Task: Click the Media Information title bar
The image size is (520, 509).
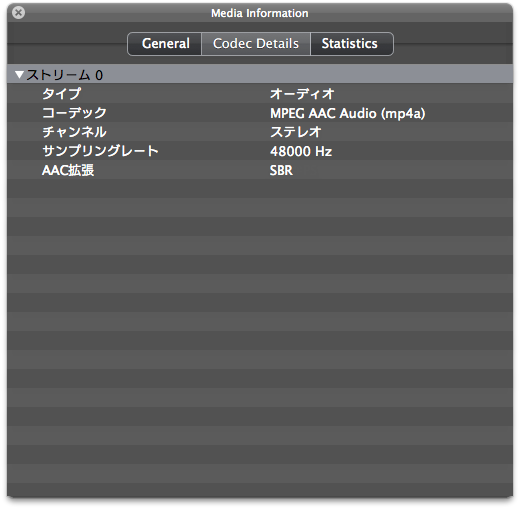Action: click(x=260, y=13)
